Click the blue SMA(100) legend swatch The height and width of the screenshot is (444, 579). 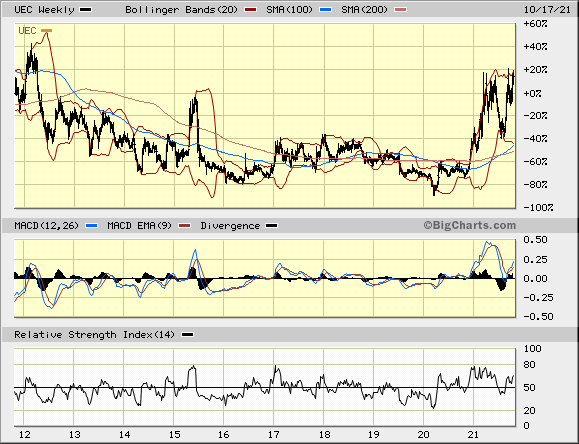pos(326,10)
